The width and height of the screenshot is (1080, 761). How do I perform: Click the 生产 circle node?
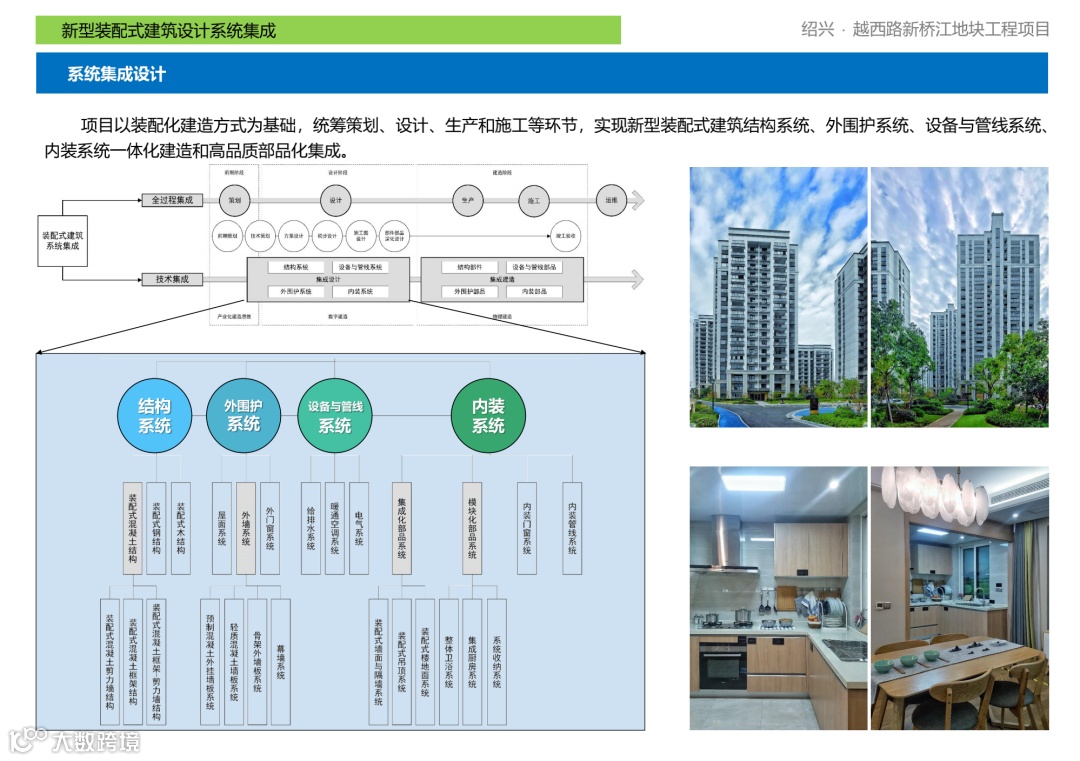pyautogui.click(x=468, y=200)
